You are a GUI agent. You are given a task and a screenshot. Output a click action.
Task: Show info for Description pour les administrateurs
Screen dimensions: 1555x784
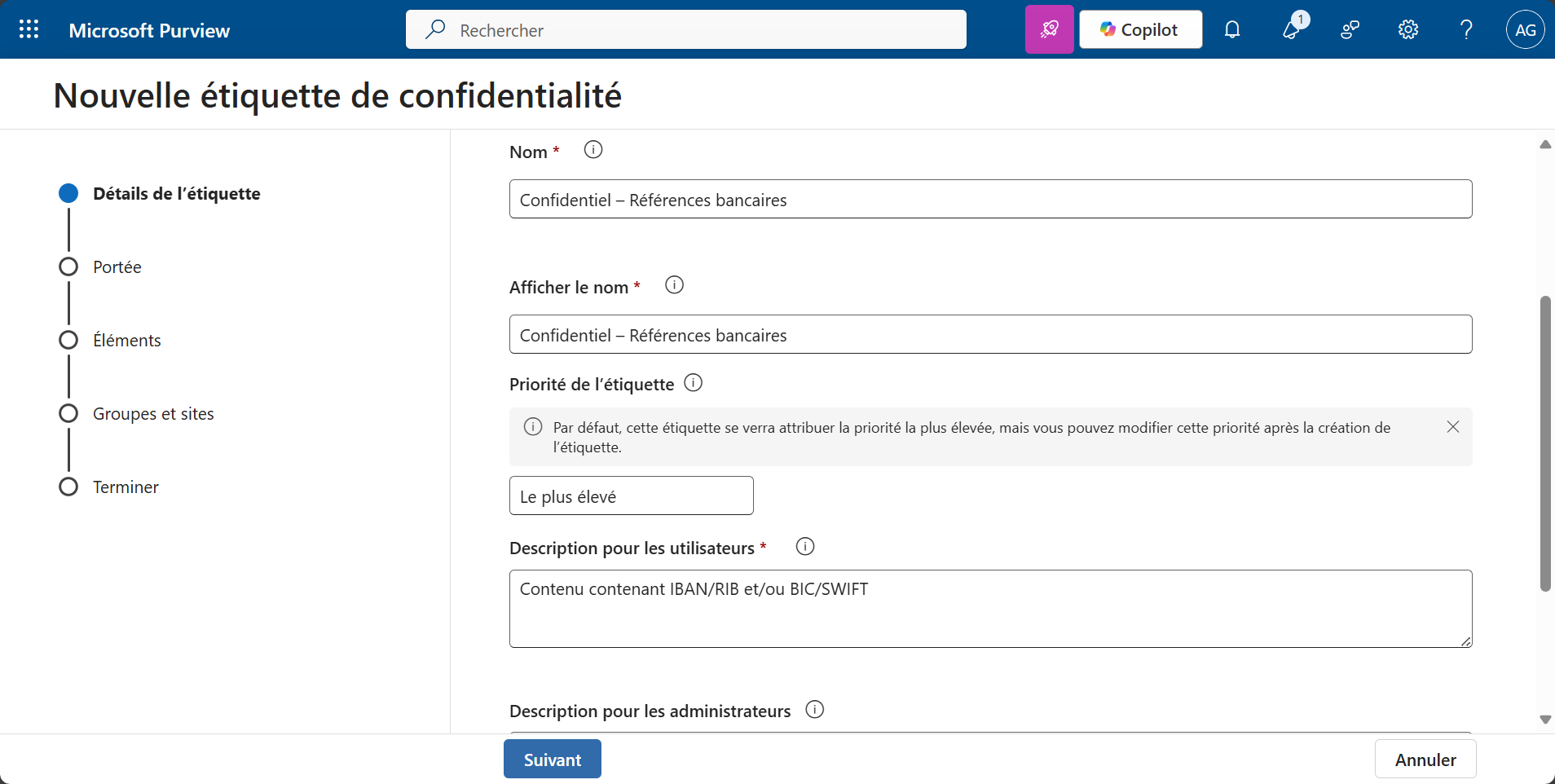[x=814, y=710]
